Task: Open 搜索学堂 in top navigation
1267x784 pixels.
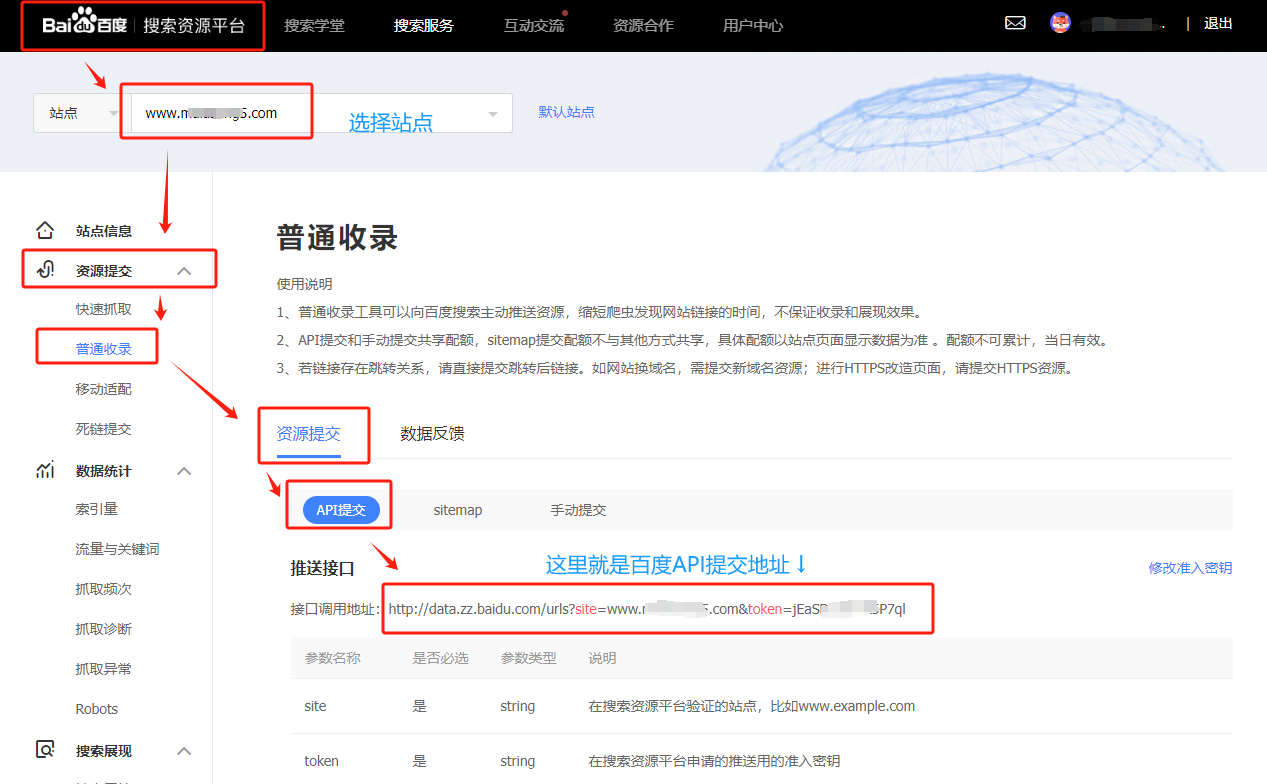Action: pyautogui.click(x=314, y=26)
